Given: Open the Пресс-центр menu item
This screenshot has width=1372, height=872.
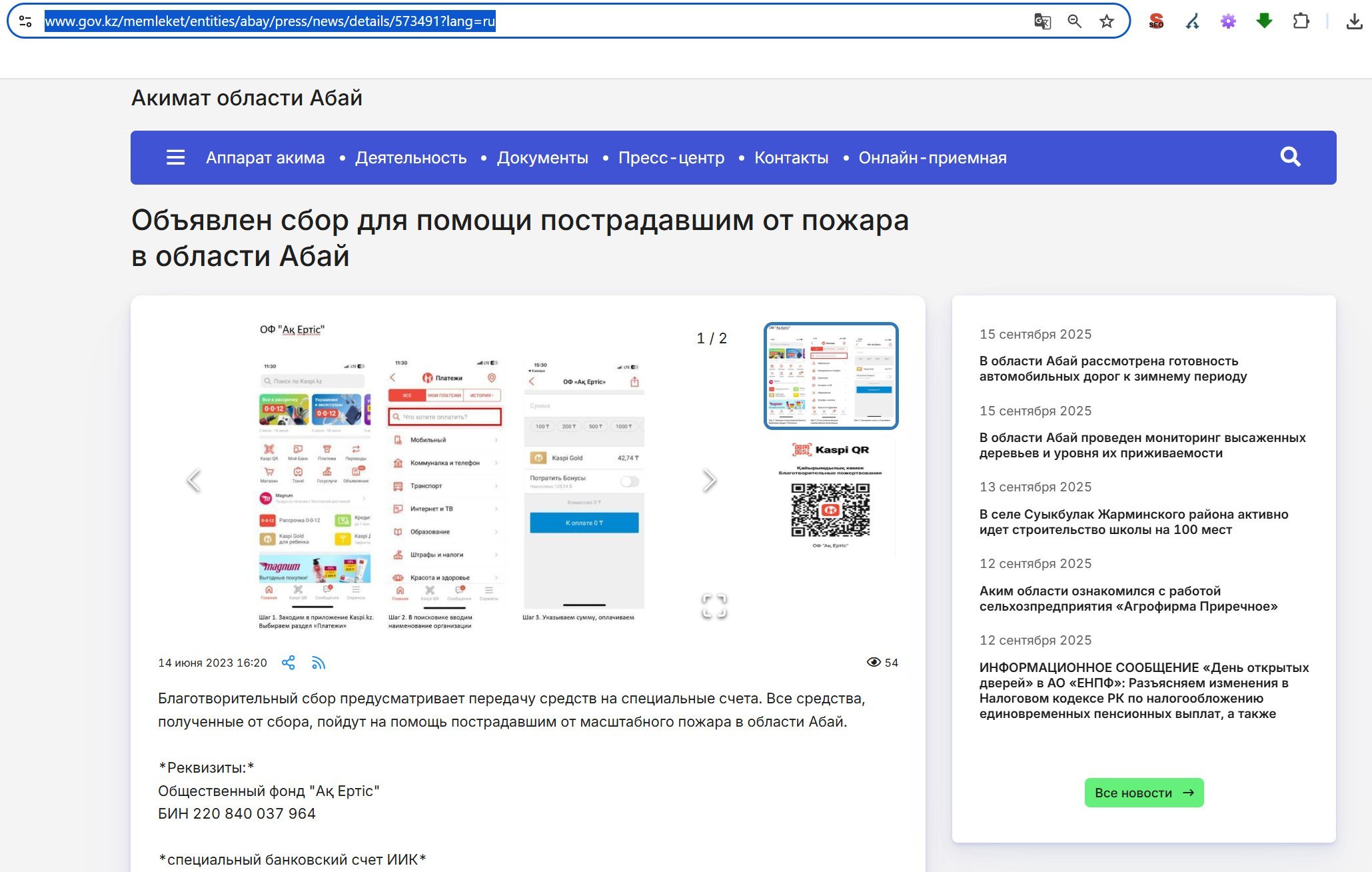Looking at the screenshot, I should pyautogui.click(x=671, y=158).
